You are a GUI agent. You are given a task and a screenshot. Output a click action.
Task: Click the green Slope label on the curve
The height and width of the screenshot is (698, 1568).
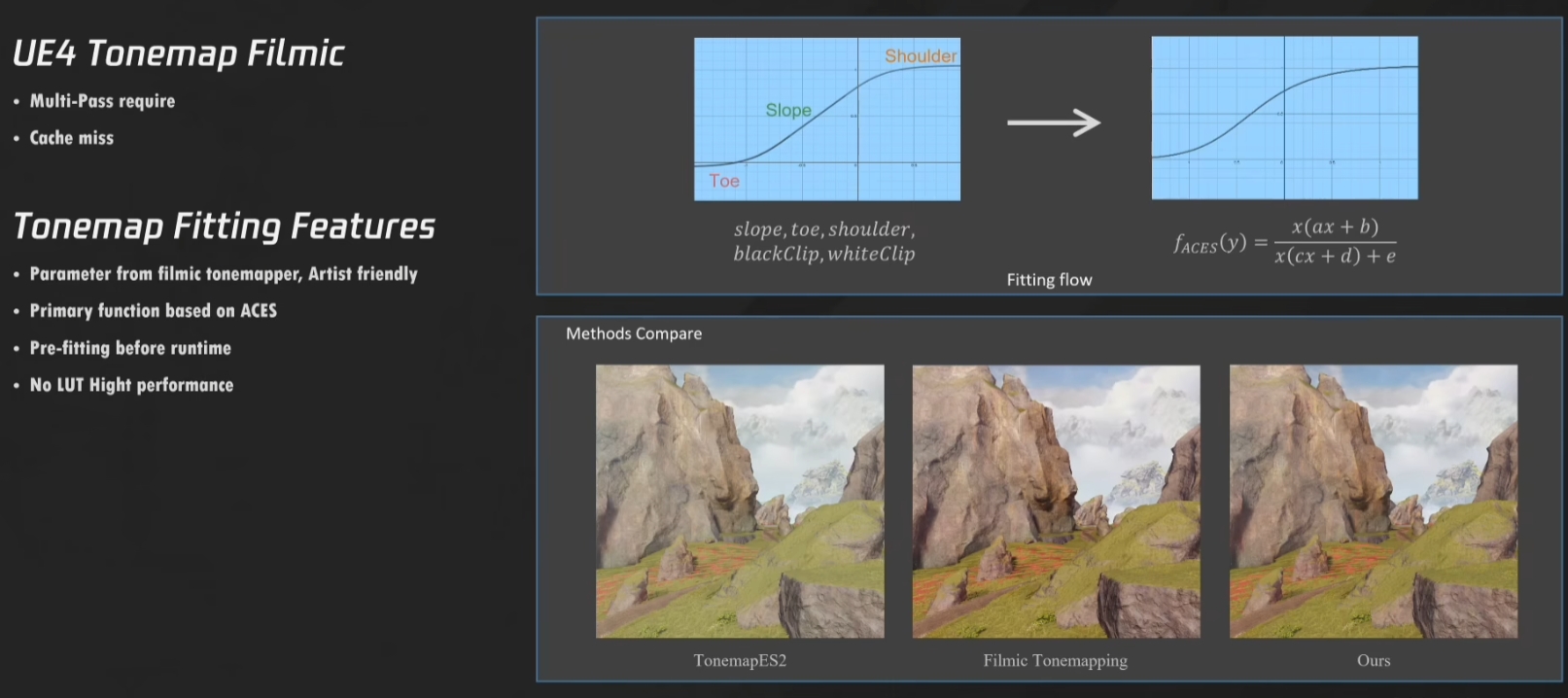(x=787, y=111)
